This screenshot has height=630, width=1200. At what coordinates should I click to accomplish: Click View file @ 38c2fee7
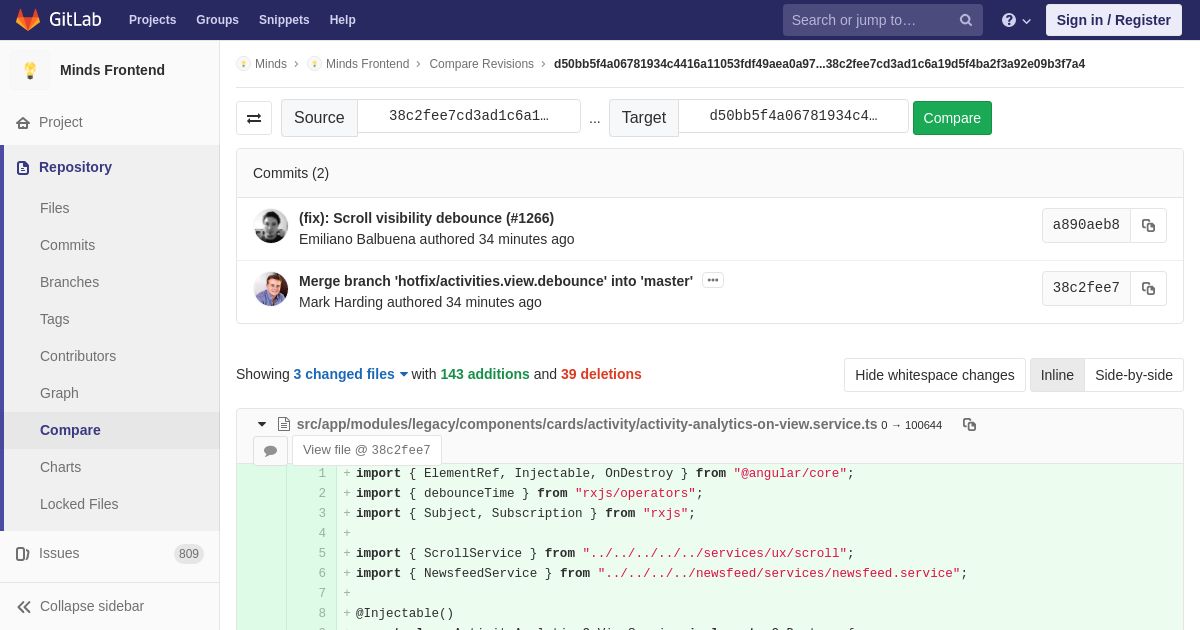tap(367, 450)
